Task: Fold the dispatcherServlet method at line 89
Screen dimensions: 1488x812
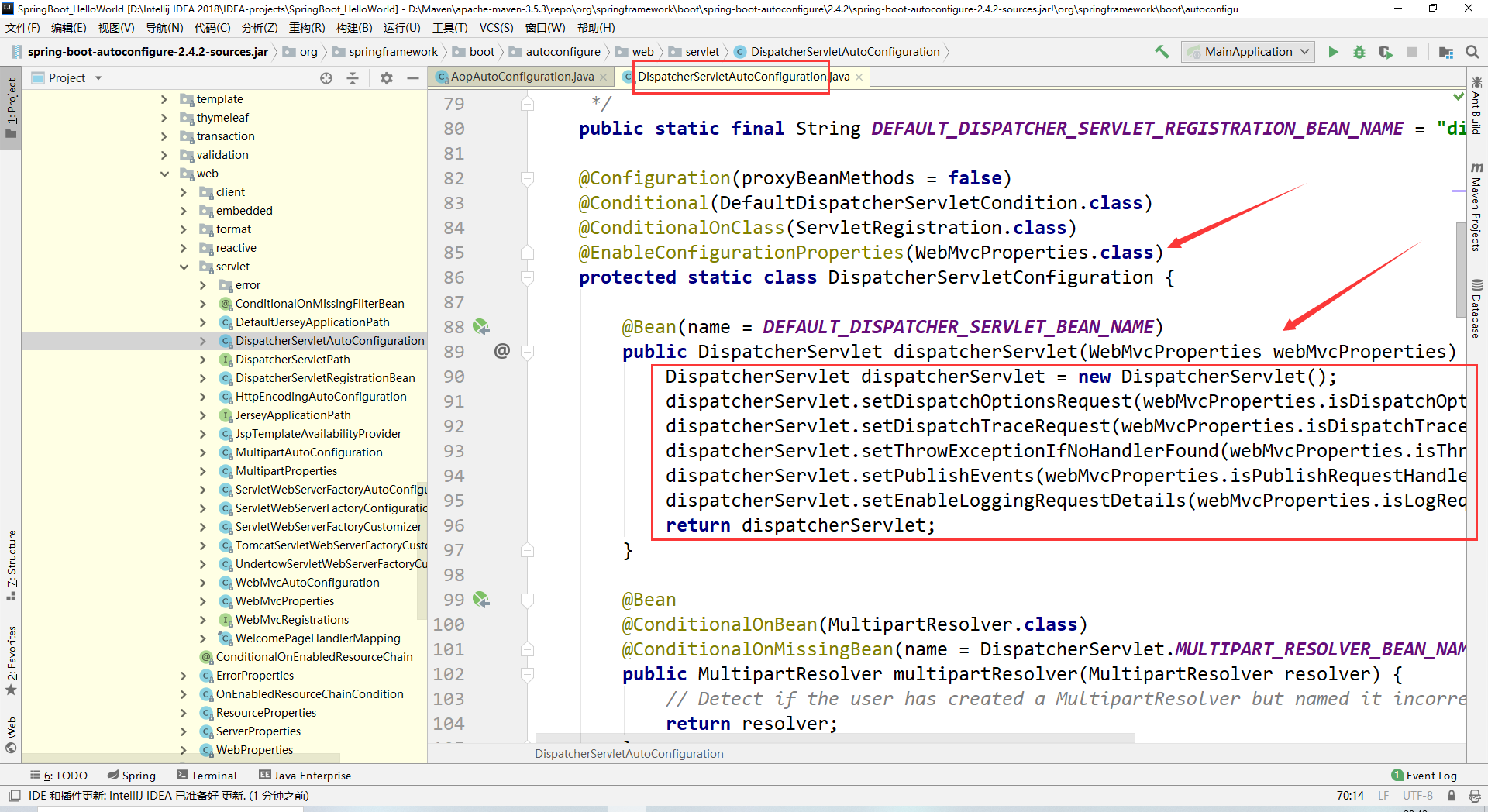Action: [527, 352]
